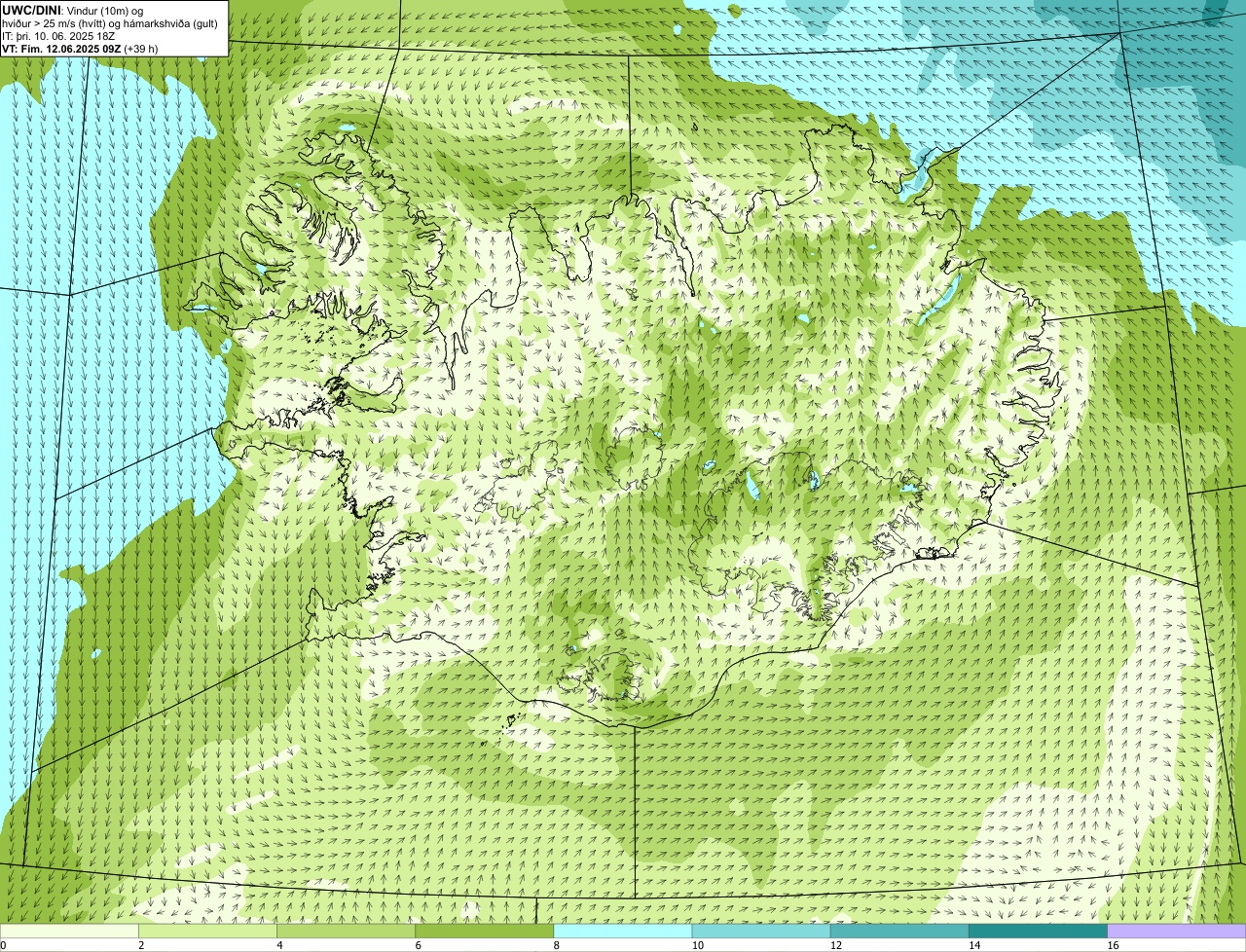The width and height of the screenshot is (1246, 952).
Task: Click the turquoise 10–12 legend swatch
Action: [x=761, y=931]
